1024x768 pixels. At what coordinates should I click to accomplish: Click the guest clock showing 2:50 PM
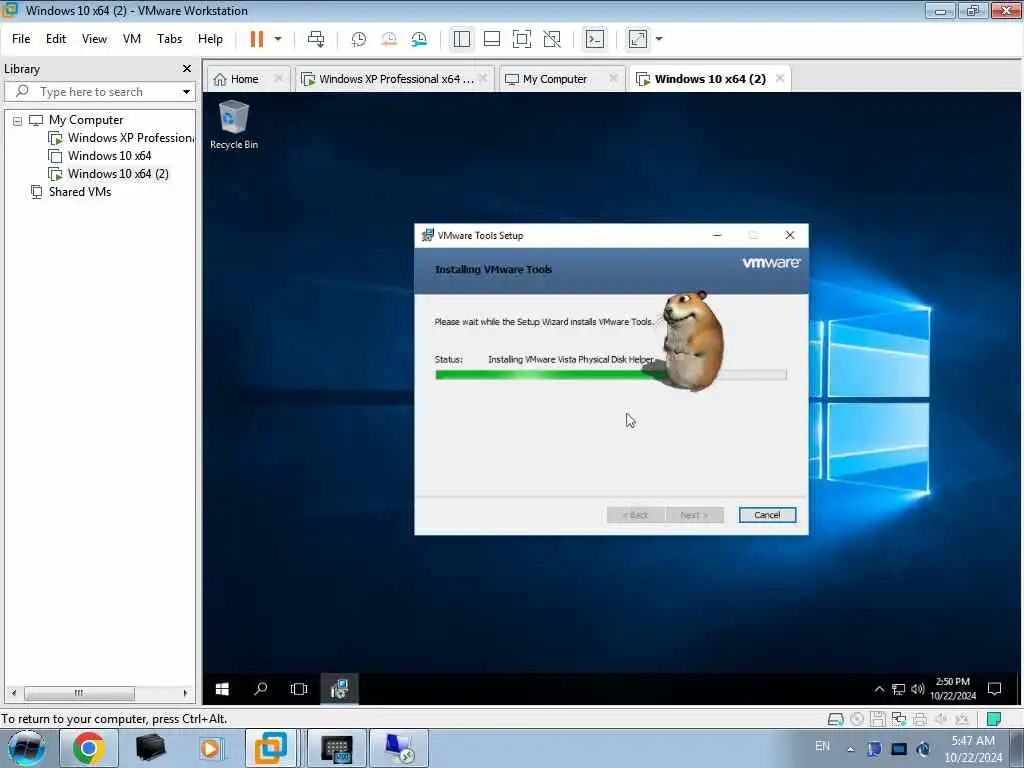click(953, 689)
